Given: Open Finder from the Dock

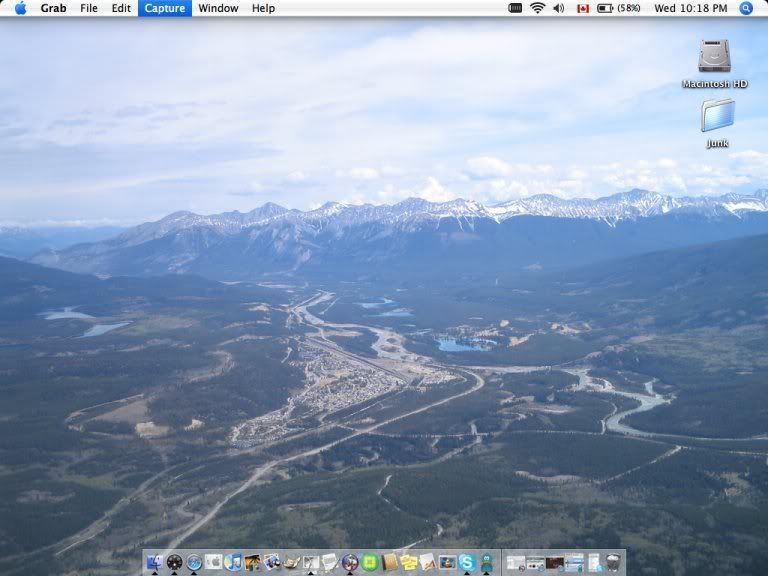Looking at the screenshot, I should coord(154,562).
